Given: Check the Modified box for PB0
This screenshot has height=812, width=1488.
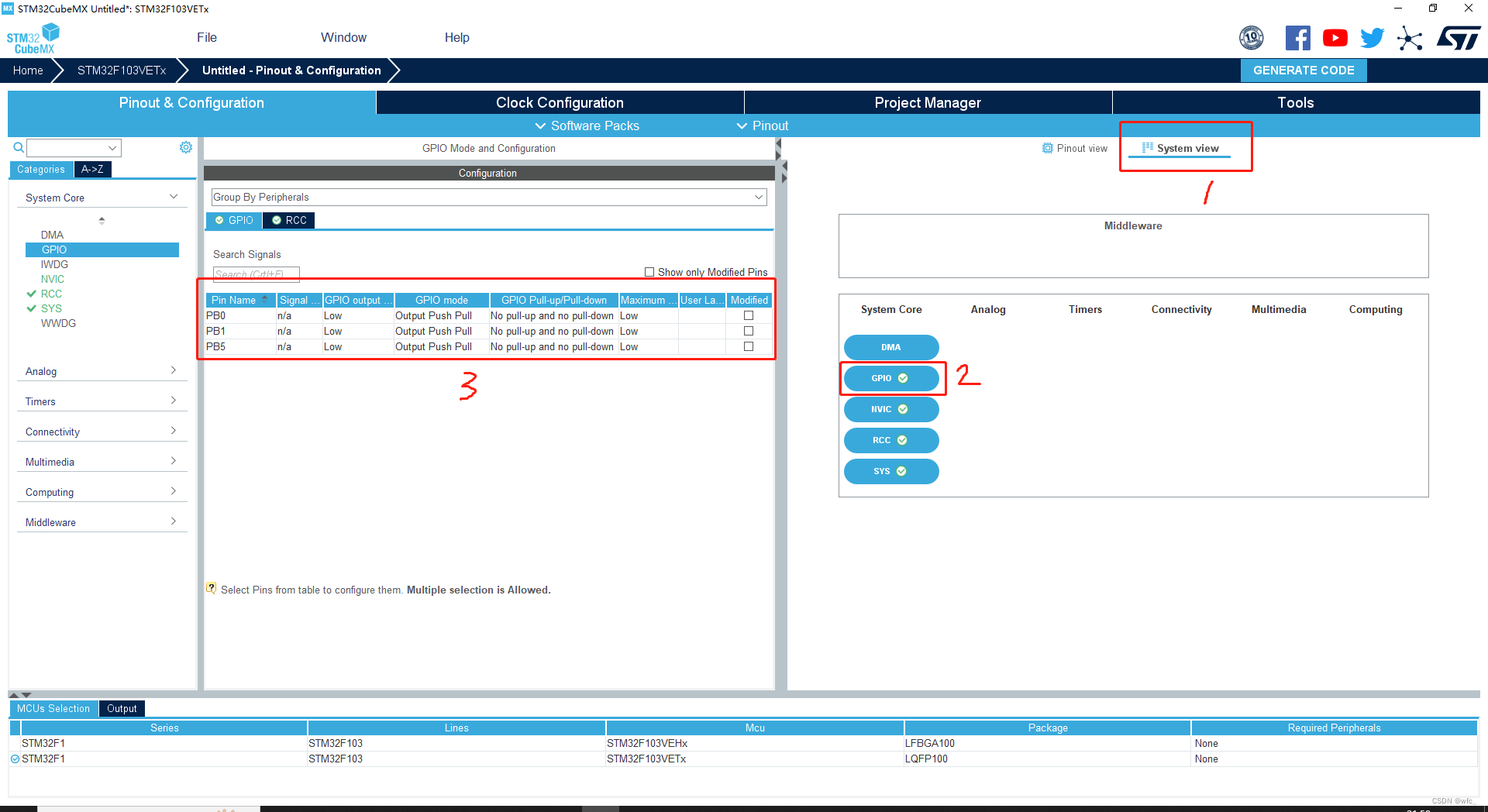Looking at the screenshot, I should coord(749,315).
